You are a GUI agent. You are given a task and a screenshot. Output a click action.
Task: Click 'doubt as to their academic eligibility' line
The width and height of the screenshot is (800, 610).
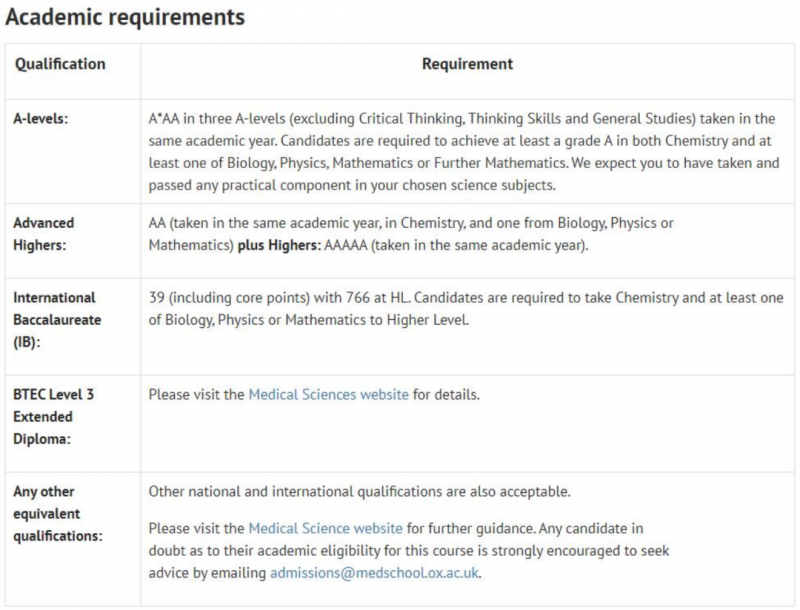(409, 550)
